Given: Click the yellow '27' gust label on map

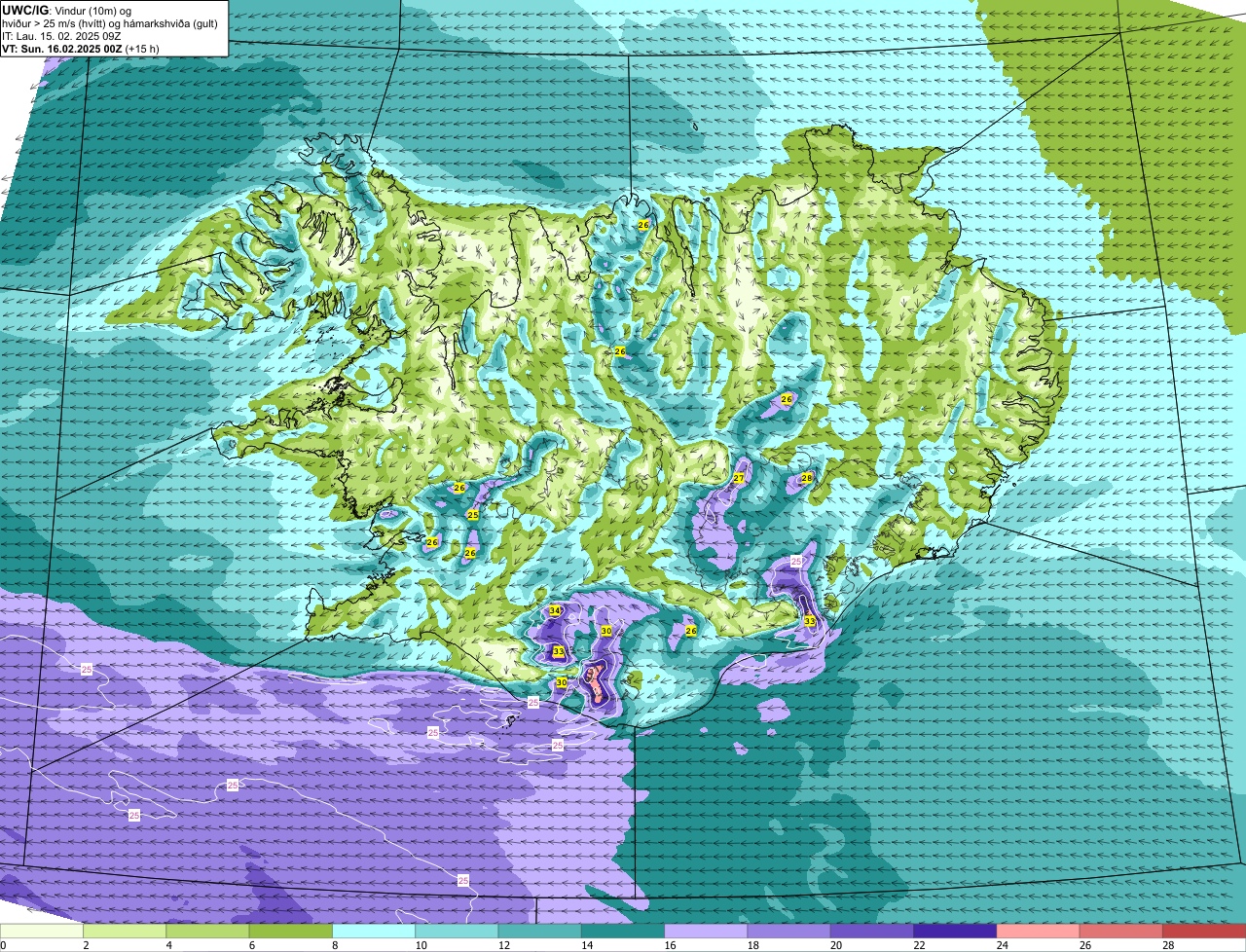Looking at the screenshot, I should click(739, 478).
